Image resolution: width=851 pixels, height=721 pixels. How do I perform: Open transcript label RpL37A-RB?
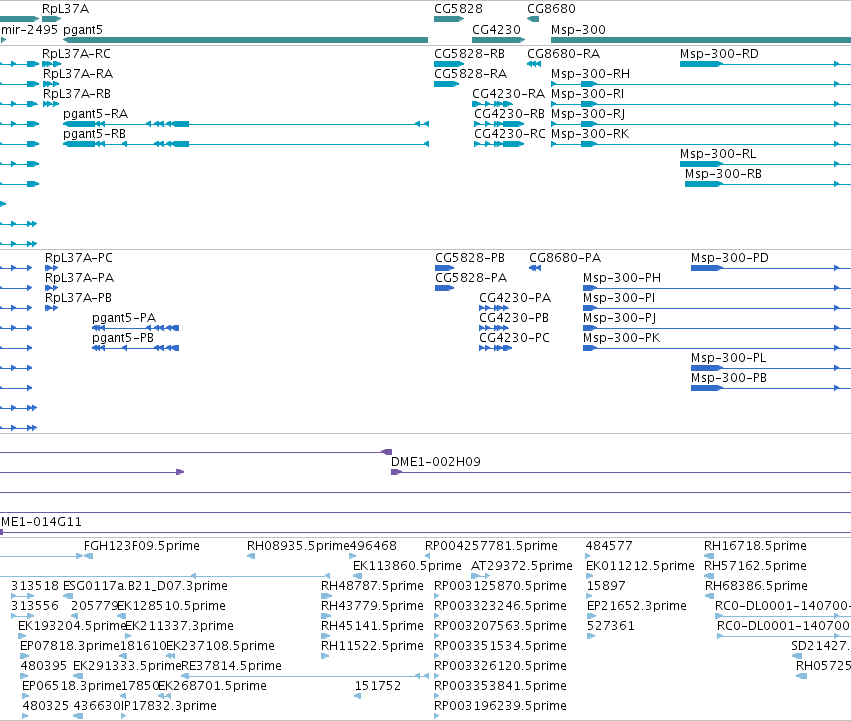pos(77,93)
